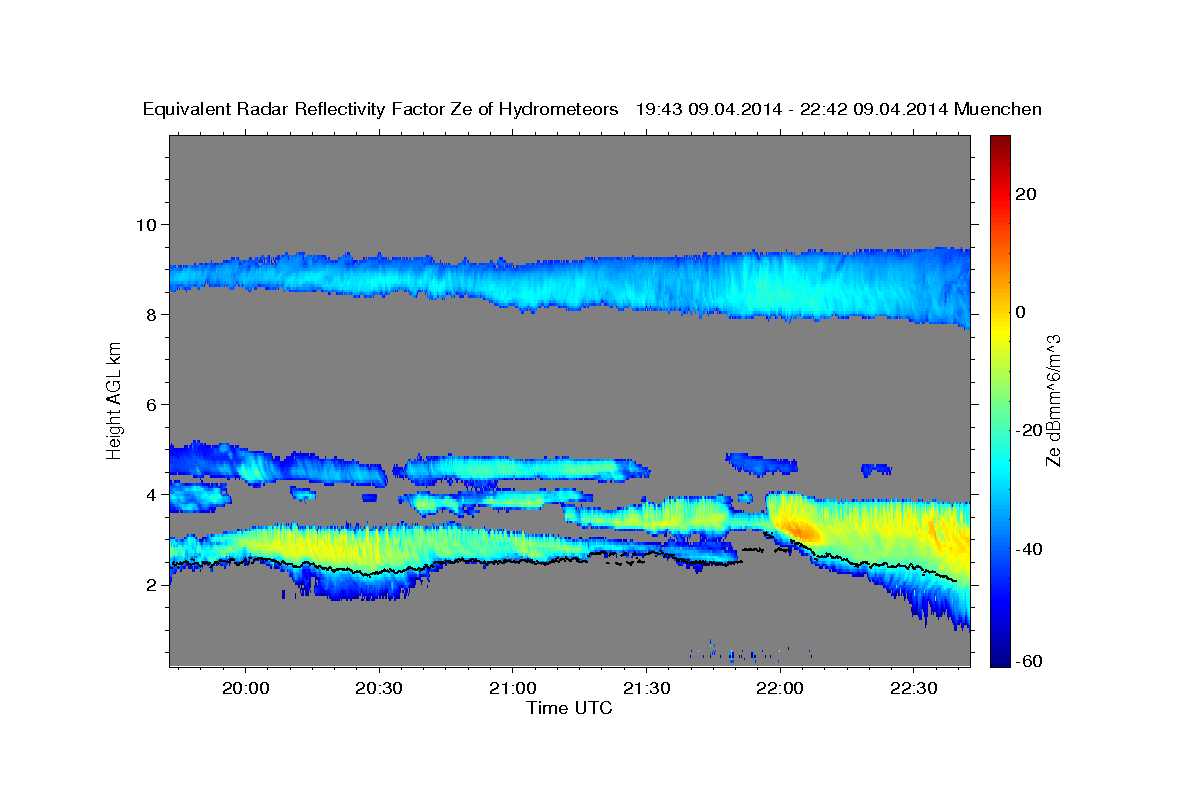Click the 22:00 time tick label
This screenshot has width=1200, height=800.
click(x=779, y=689)
